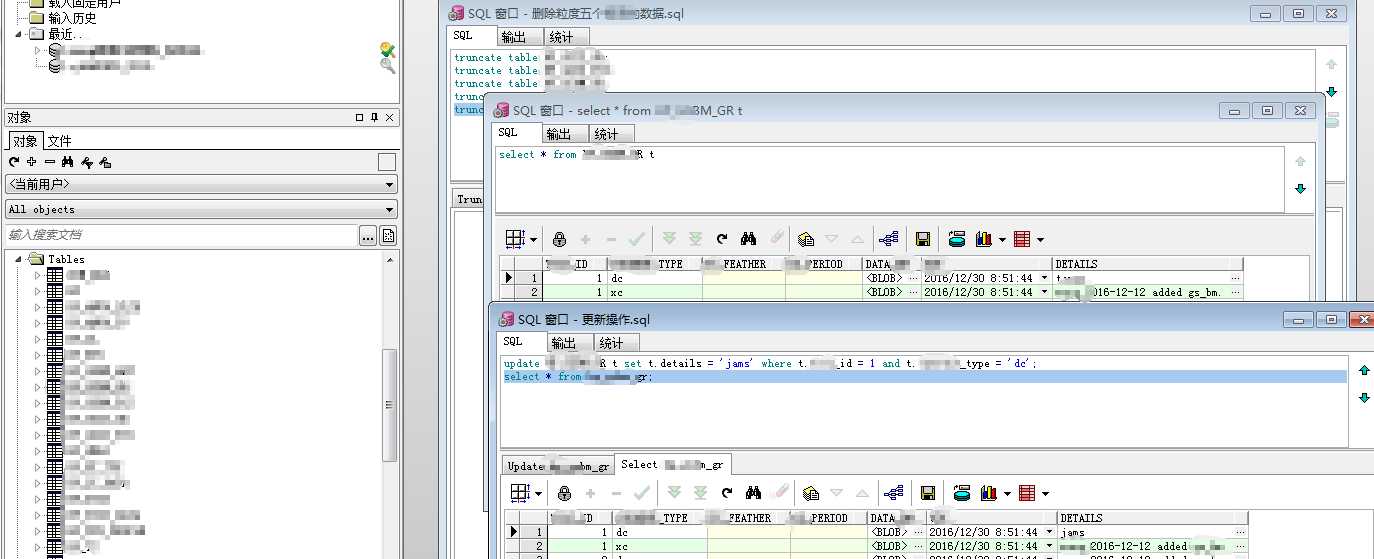The image size is (1374, 559).
Task: Select the 输入历史 folder in the connection tree
Action: click(72, 18)
